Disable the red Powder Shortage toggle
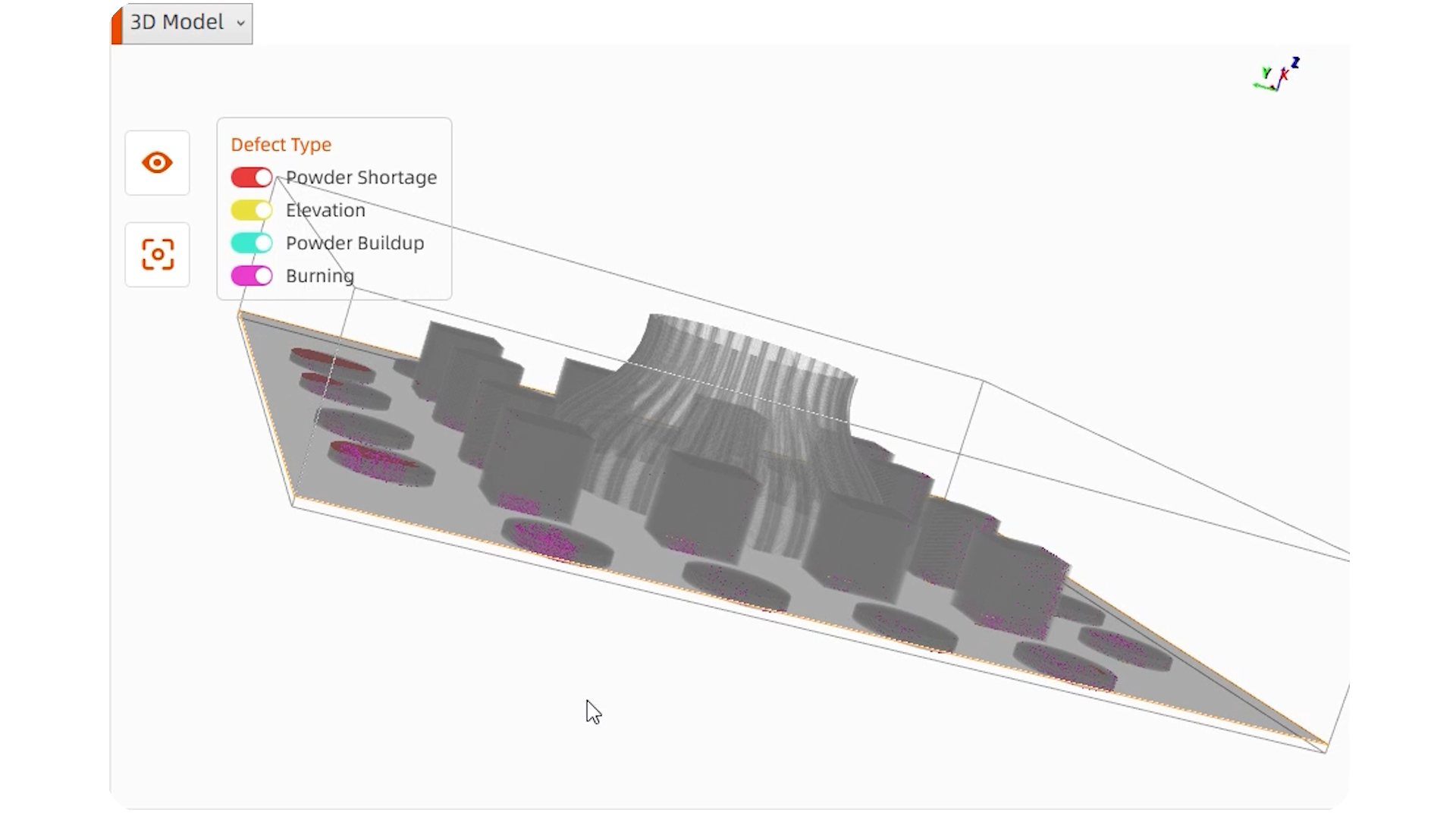This screenshot has height=819, width=1456. point(252,177)
